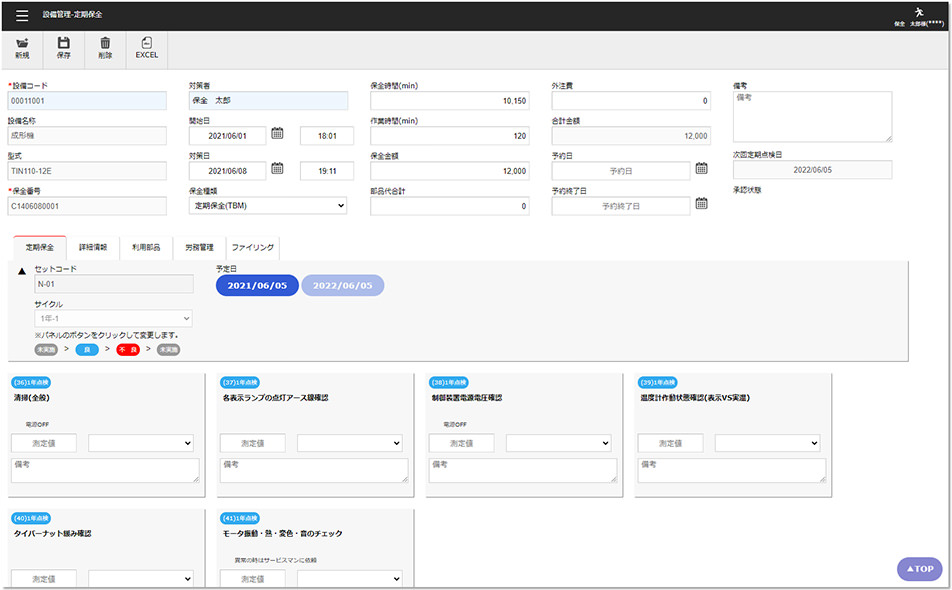Switch to the 労務管理 tab

tap(199, 248)
